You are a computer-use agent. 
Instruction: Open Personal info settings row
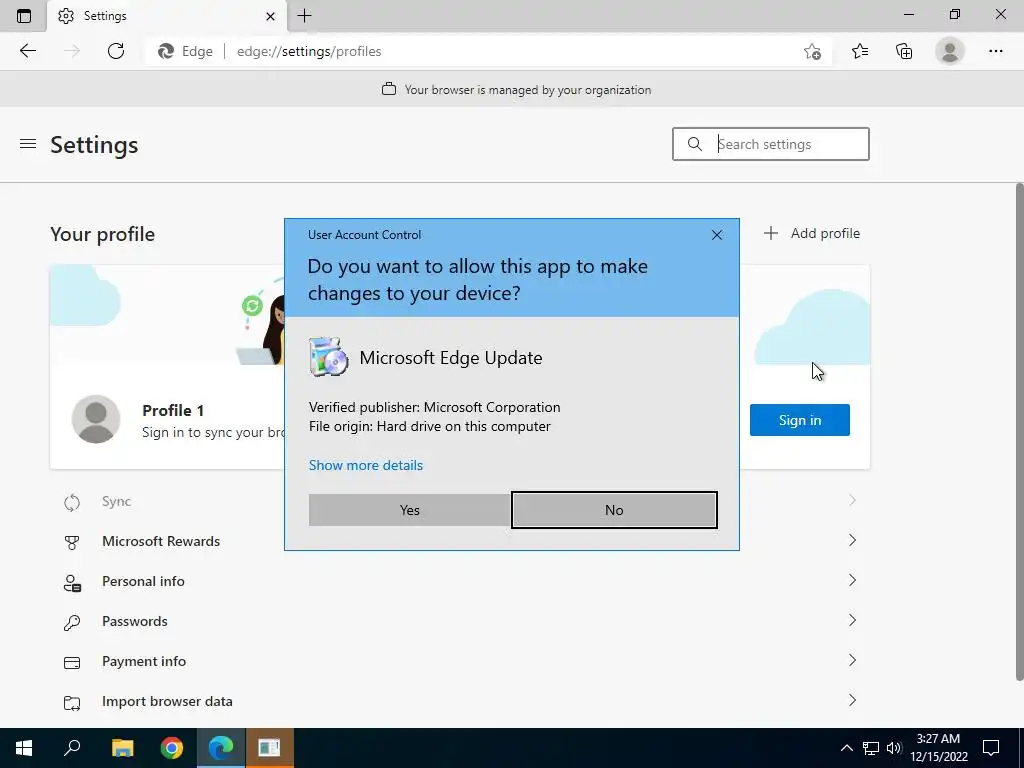460,581
